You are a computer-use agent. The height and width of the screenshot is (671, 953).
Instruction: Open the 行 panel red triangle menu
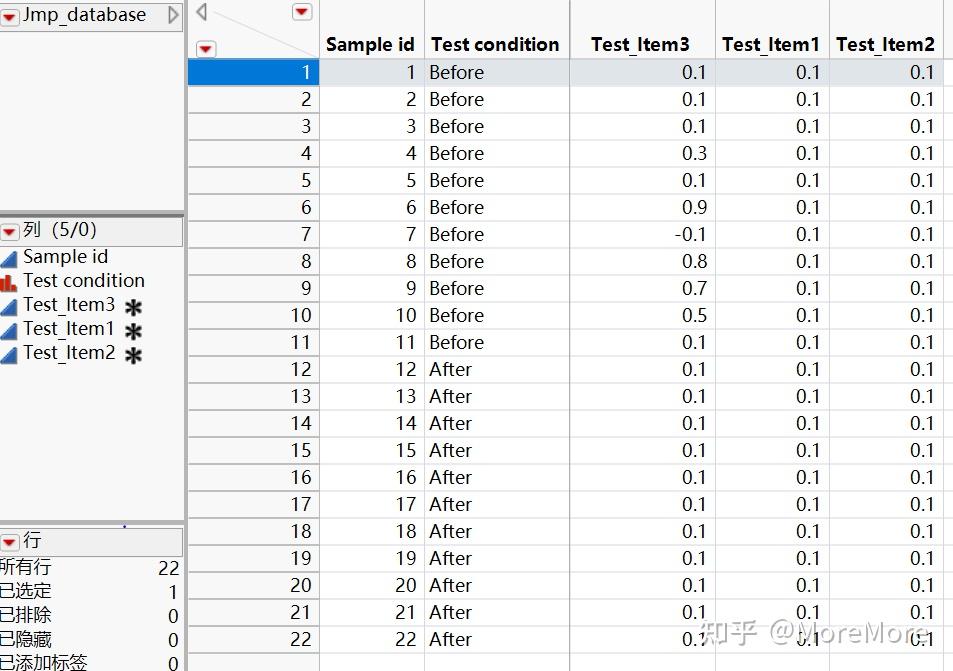point(9,541)
